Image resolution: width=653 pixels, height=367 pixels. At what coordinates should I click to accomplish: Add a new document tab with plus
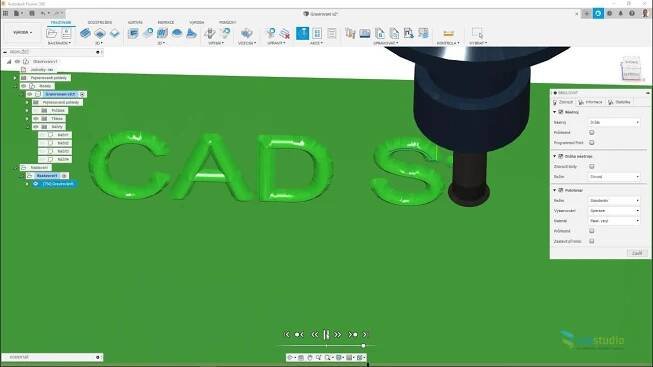(586, 13)
